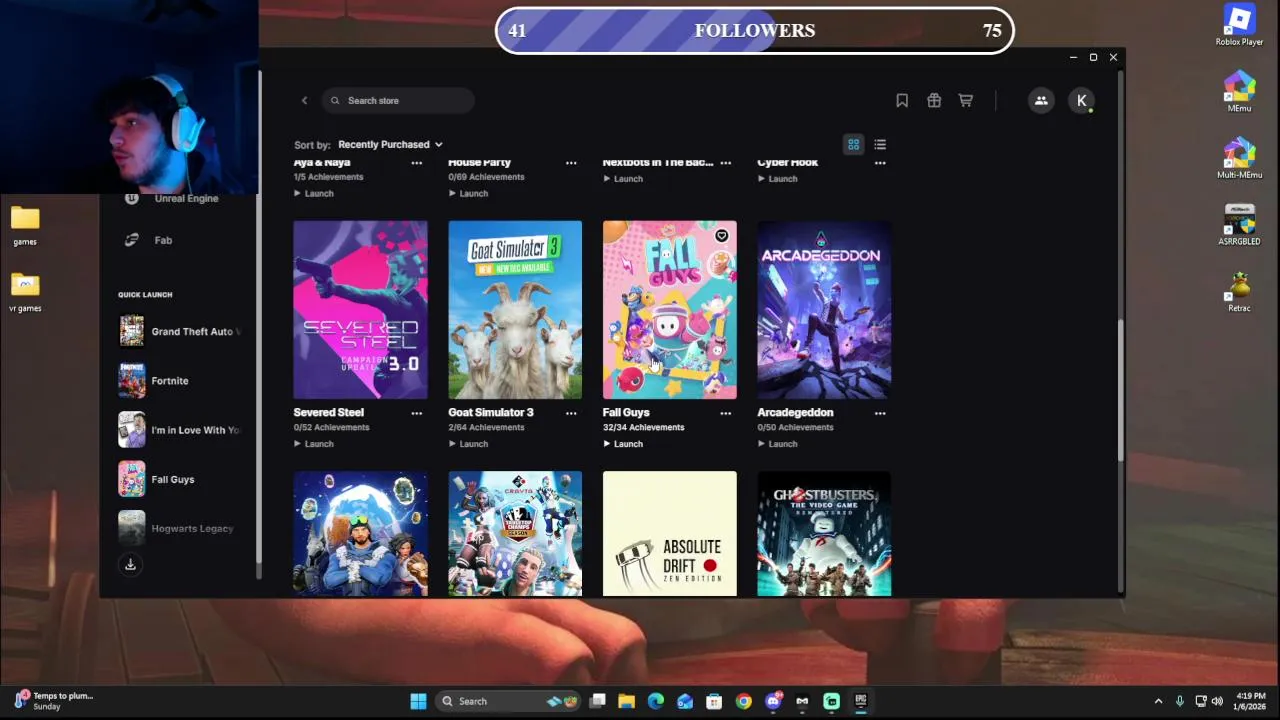Open the games desktop folder

pos(25,226)
